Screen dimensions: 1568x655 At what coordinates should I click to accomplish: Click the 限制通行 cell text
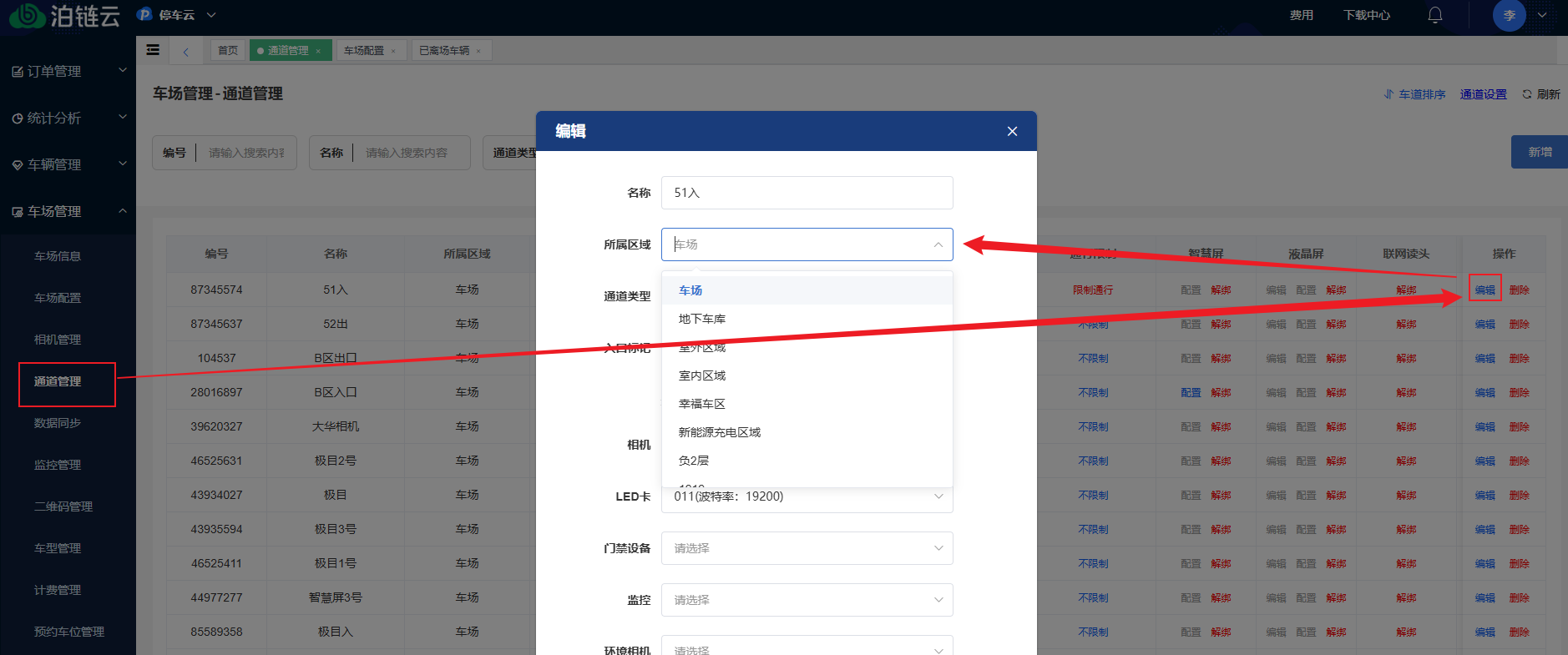tap(1092, 290)
